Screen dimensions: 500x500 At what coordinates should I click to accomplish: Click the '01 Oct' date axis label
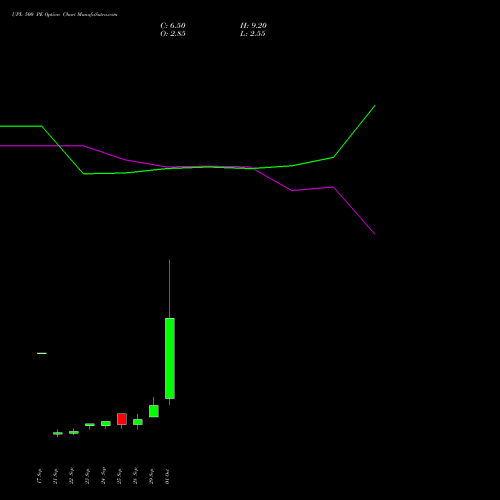167,476
